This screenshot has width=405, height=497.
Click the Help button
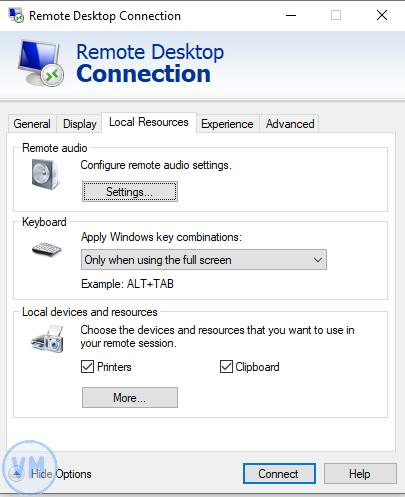click(x=360, y=473)
